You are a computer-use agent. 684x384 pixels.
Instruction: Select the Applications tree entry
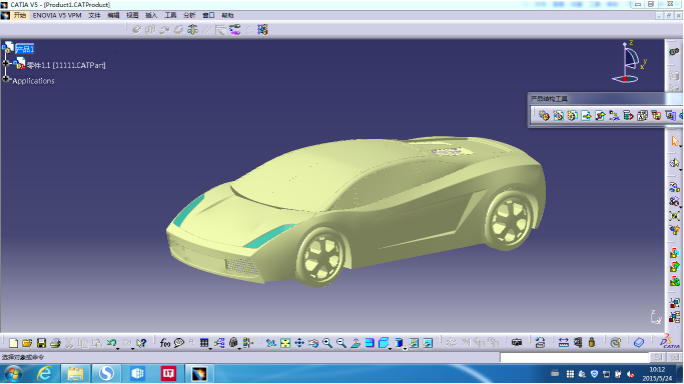coord(33,81)
